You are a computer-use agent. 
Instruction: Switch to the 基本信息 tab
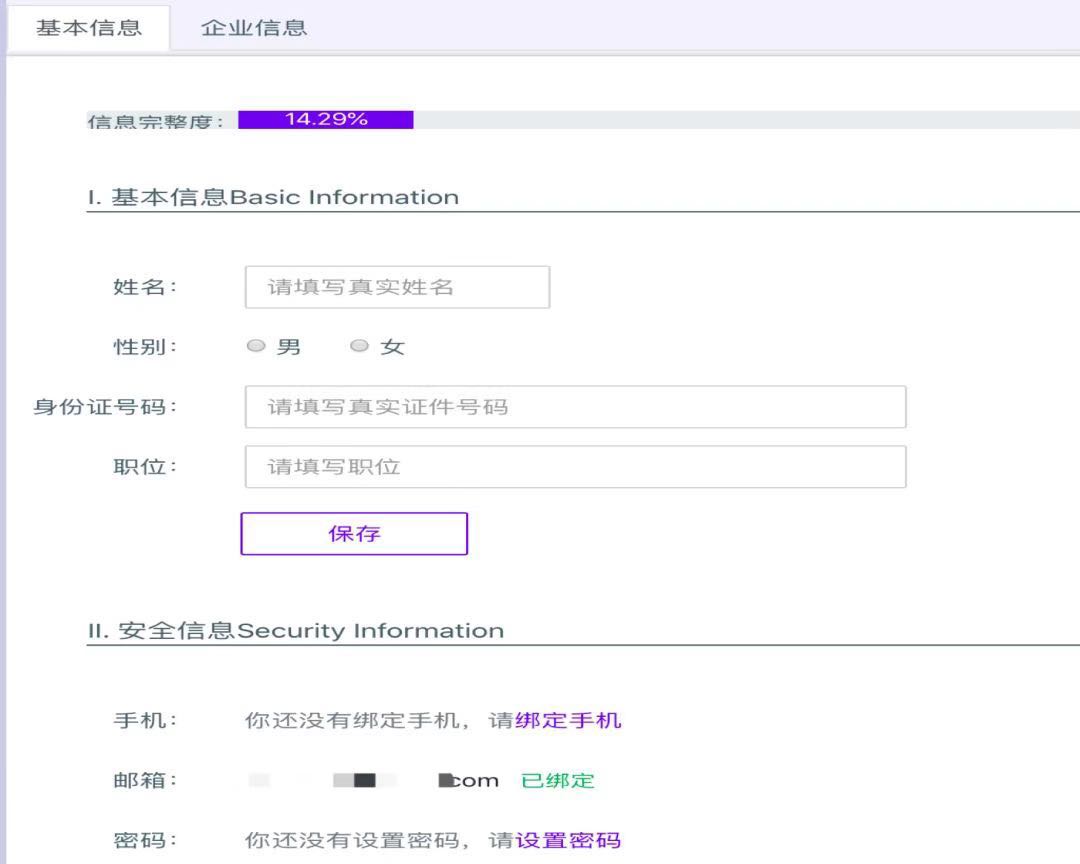tap(89, 28)
